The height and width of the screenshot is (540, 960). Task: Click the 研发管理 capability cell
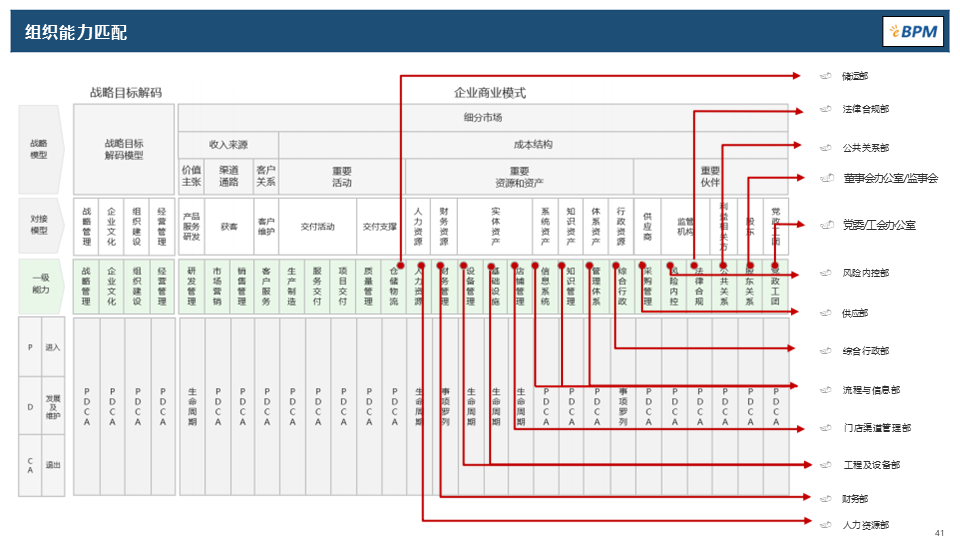(x=191, y=286)
